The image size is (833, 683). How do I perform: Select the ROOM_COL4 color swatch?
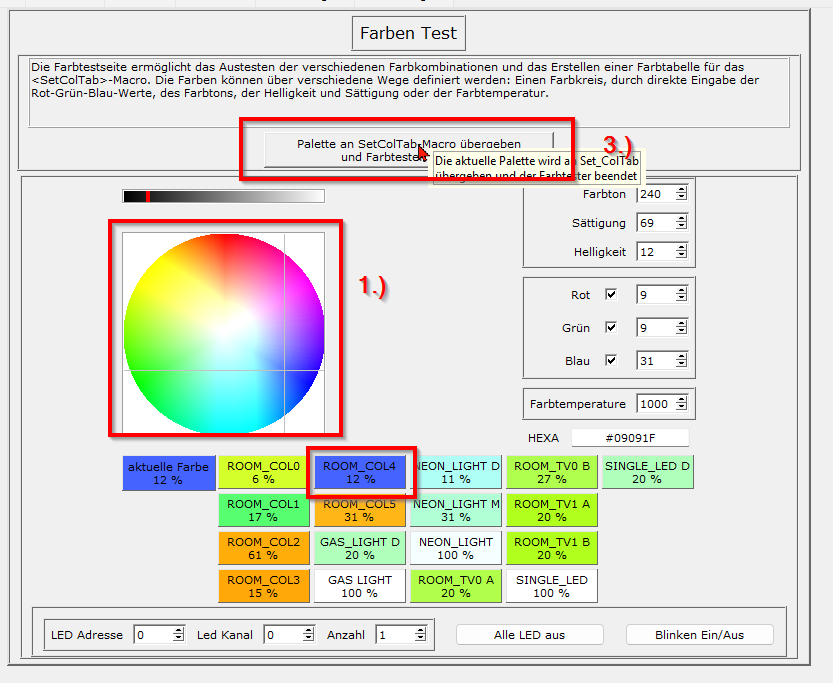[361, 472]
